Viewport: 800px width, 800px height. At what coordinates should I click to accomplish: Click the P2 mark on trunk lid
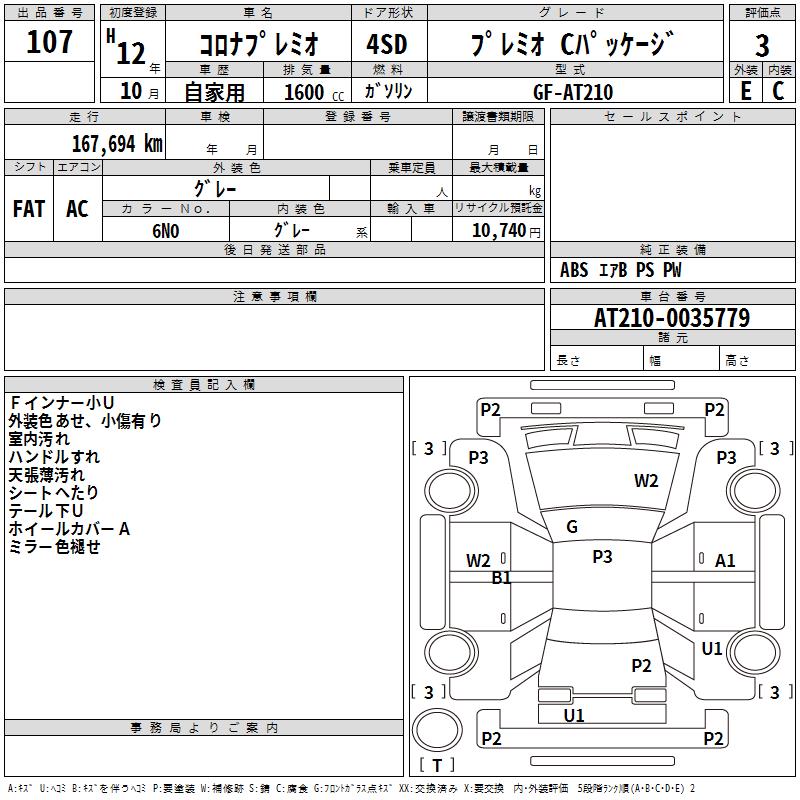coord(641,665)
